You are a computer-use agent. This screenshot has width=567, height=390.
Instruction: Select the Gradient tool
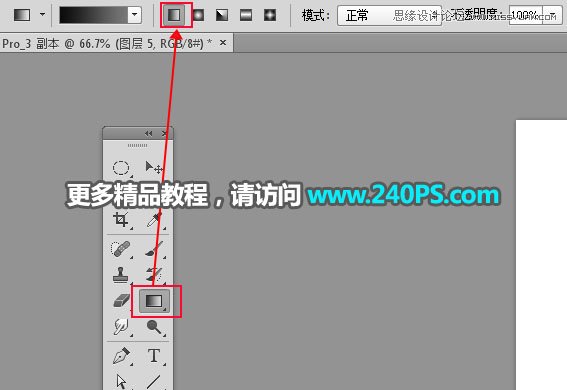pyautogui.click(x=154, y=301)
